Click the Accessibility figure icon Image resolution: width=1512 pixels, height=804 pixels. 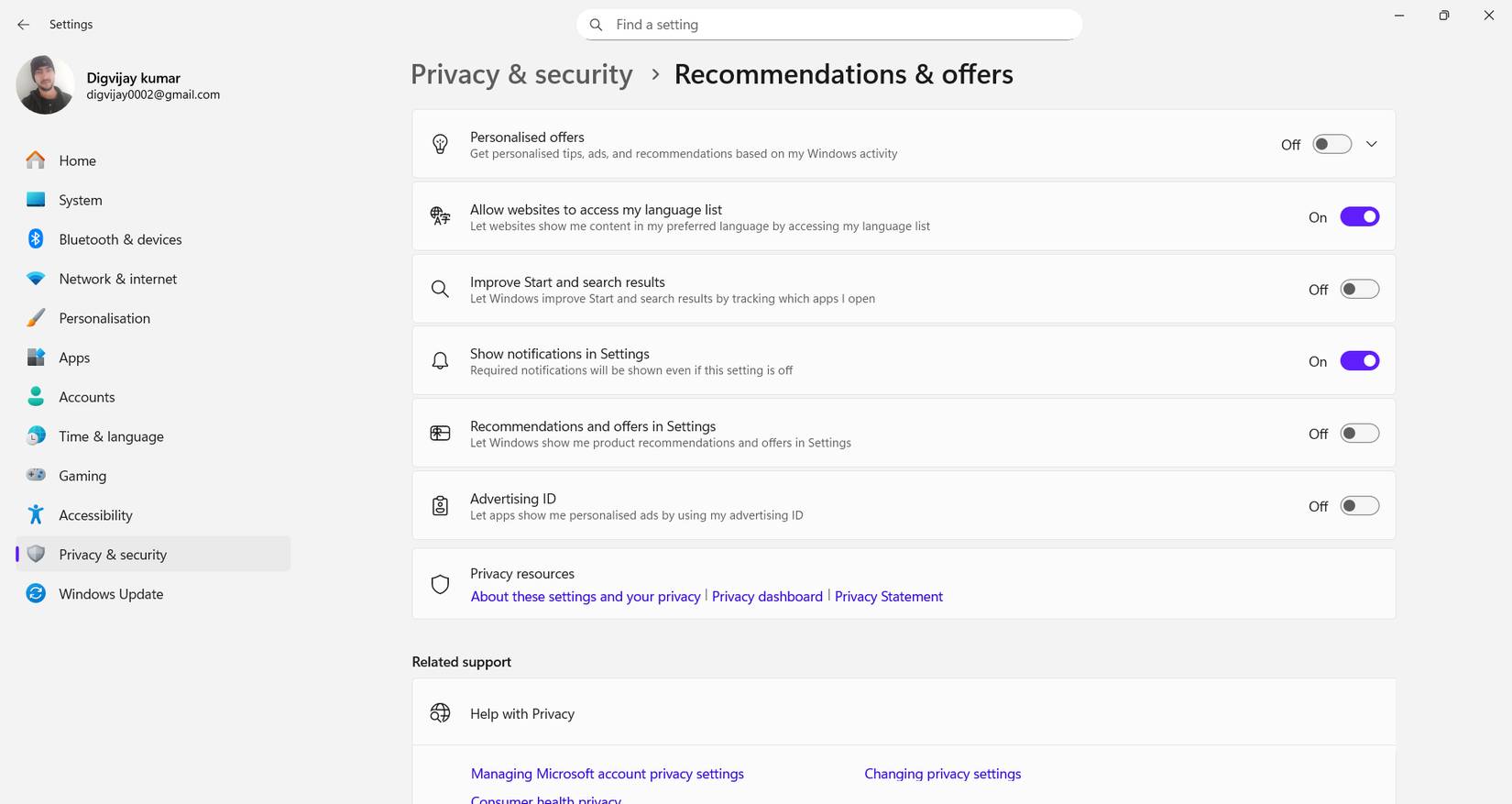point(36,515)
